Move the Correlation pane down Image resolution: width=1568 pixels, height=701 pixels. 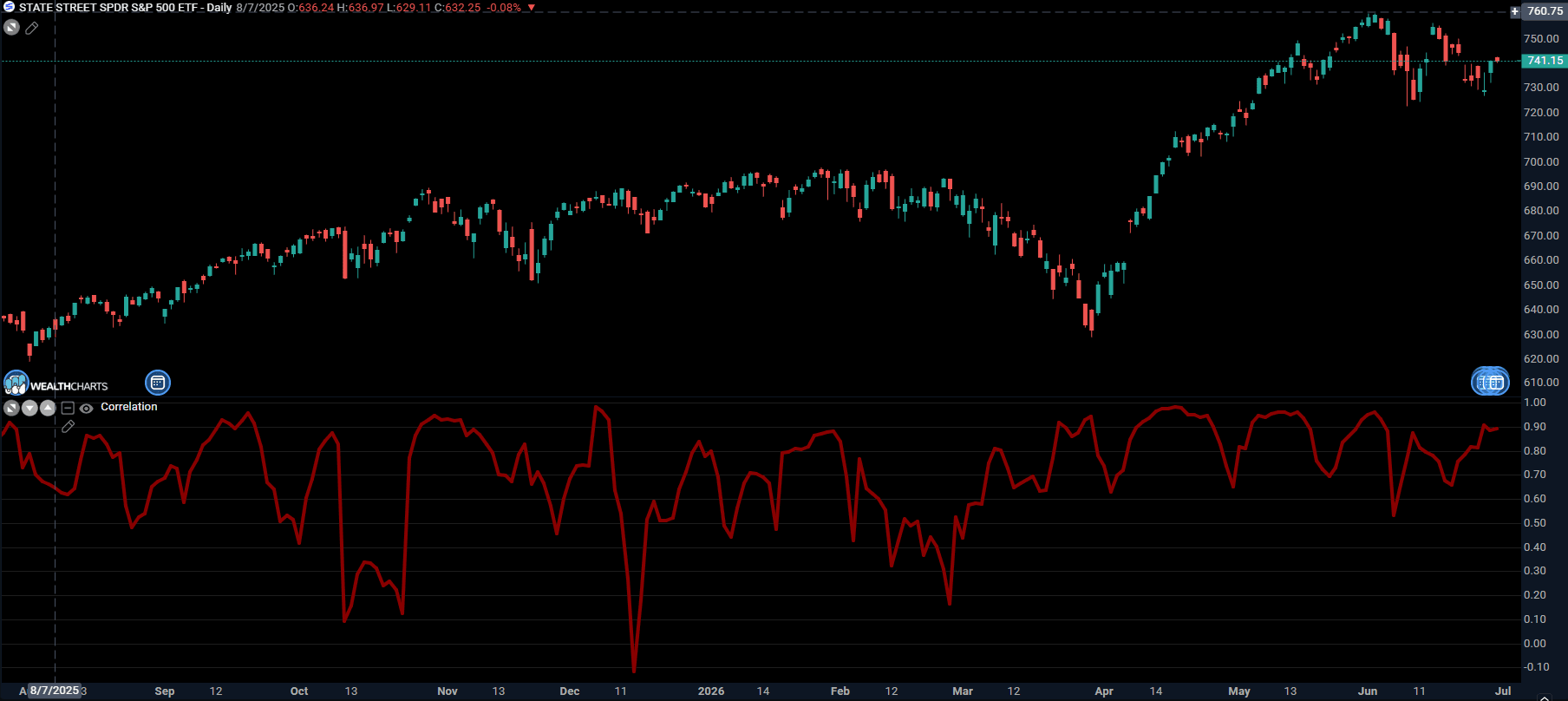(29, 408)
